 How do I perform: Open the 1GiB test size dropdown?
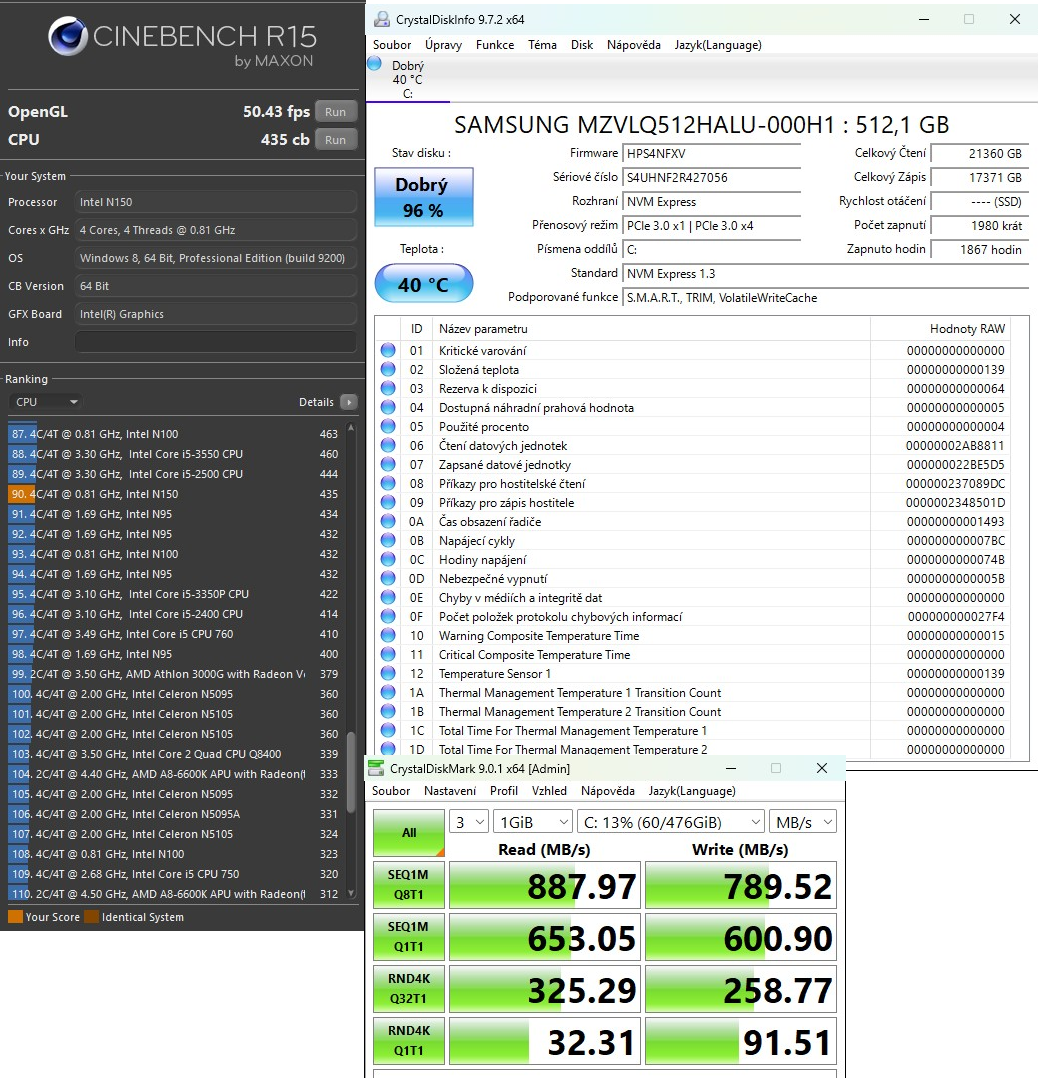click(532, 820)
